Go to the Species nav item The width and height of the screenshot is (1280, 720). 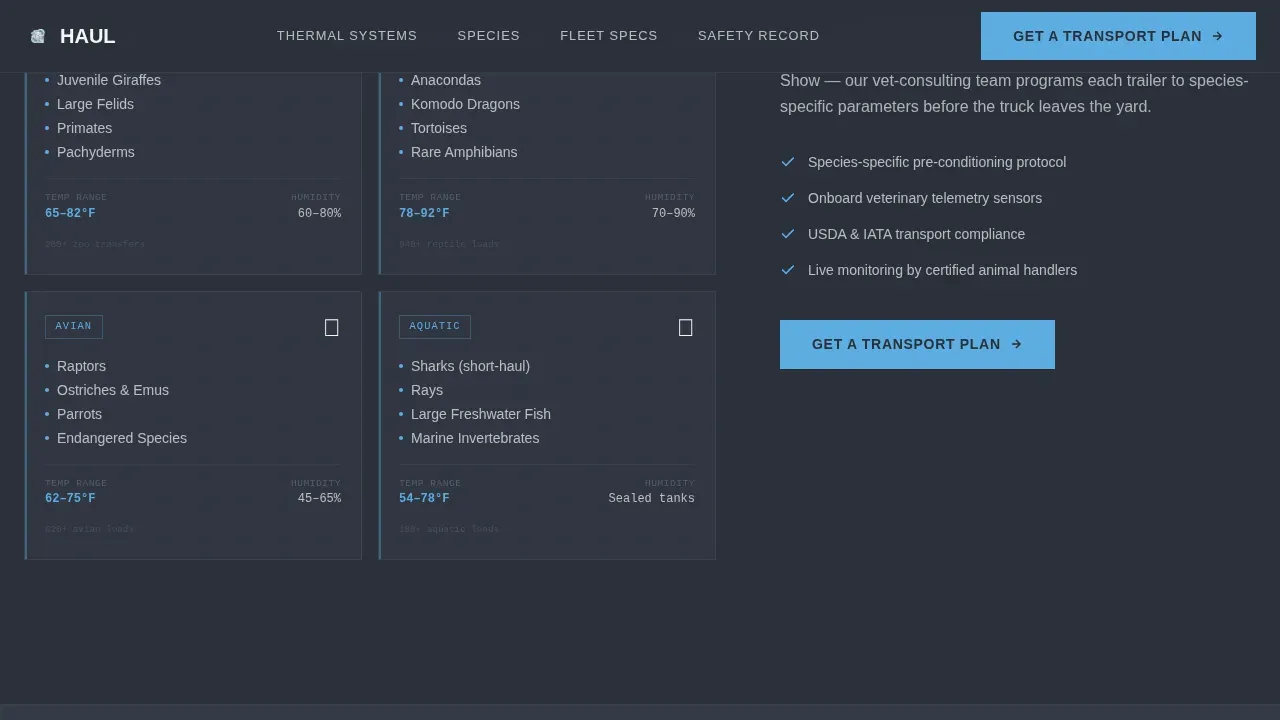tap(489, 36)
